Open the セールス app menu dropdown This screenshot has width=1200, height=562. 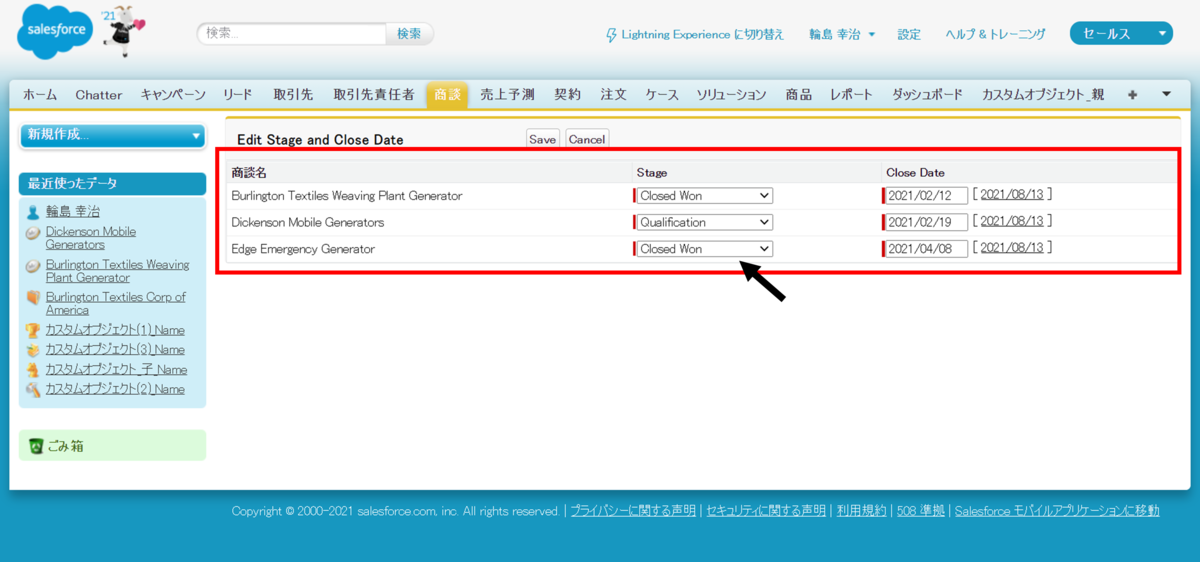1121,34
